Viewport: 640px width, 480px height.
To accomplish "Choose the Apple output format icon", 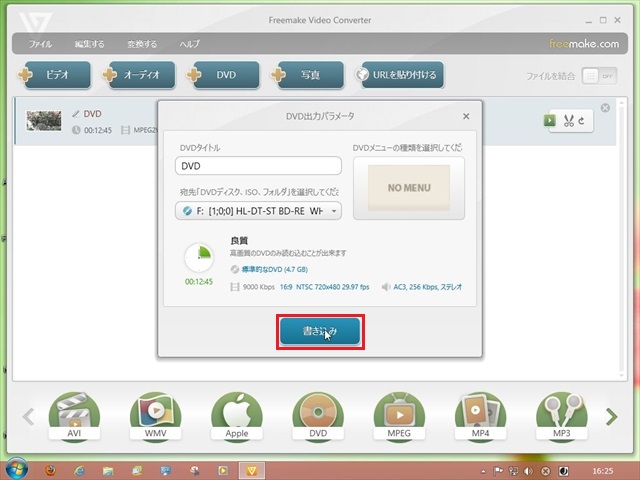I will click(x=237, y=416).
